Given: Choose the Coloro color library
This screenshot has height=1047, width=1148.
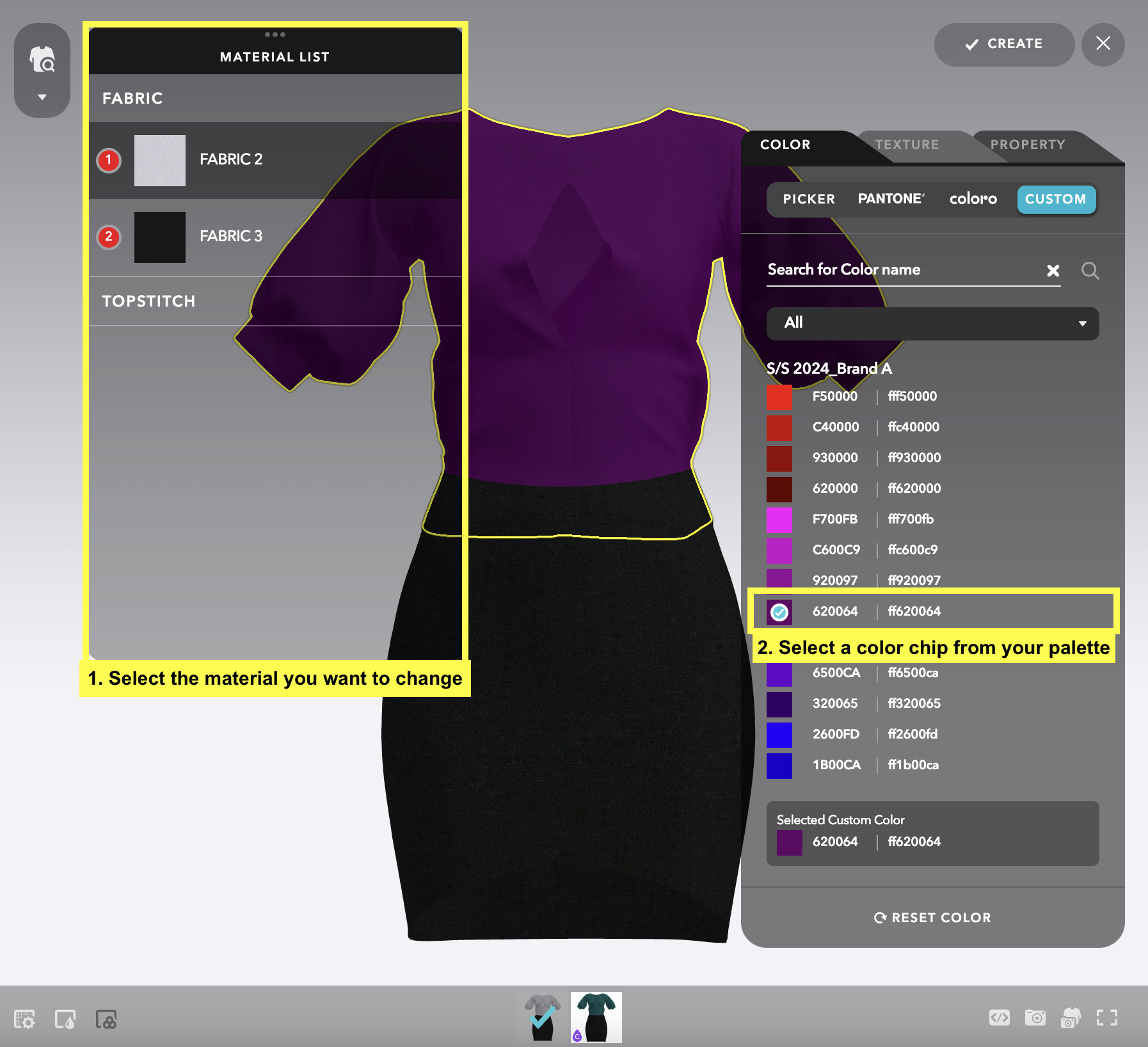Looking at the screenshot, I should (973, 199).
